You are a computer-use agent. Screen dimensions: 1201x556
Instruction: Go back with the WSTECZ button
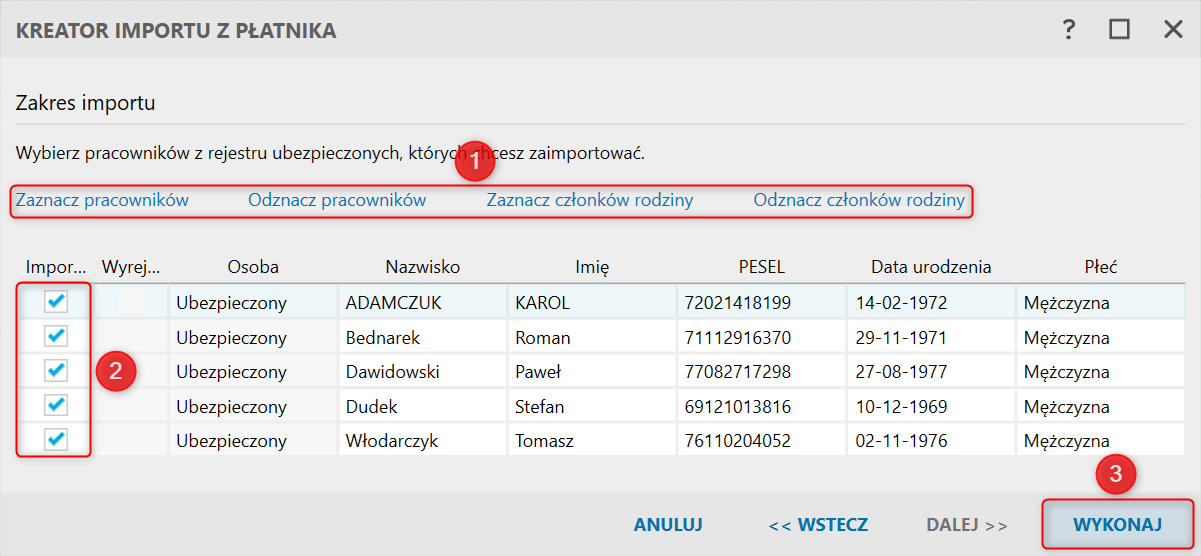pyautogui.click(x=818, y=525)
